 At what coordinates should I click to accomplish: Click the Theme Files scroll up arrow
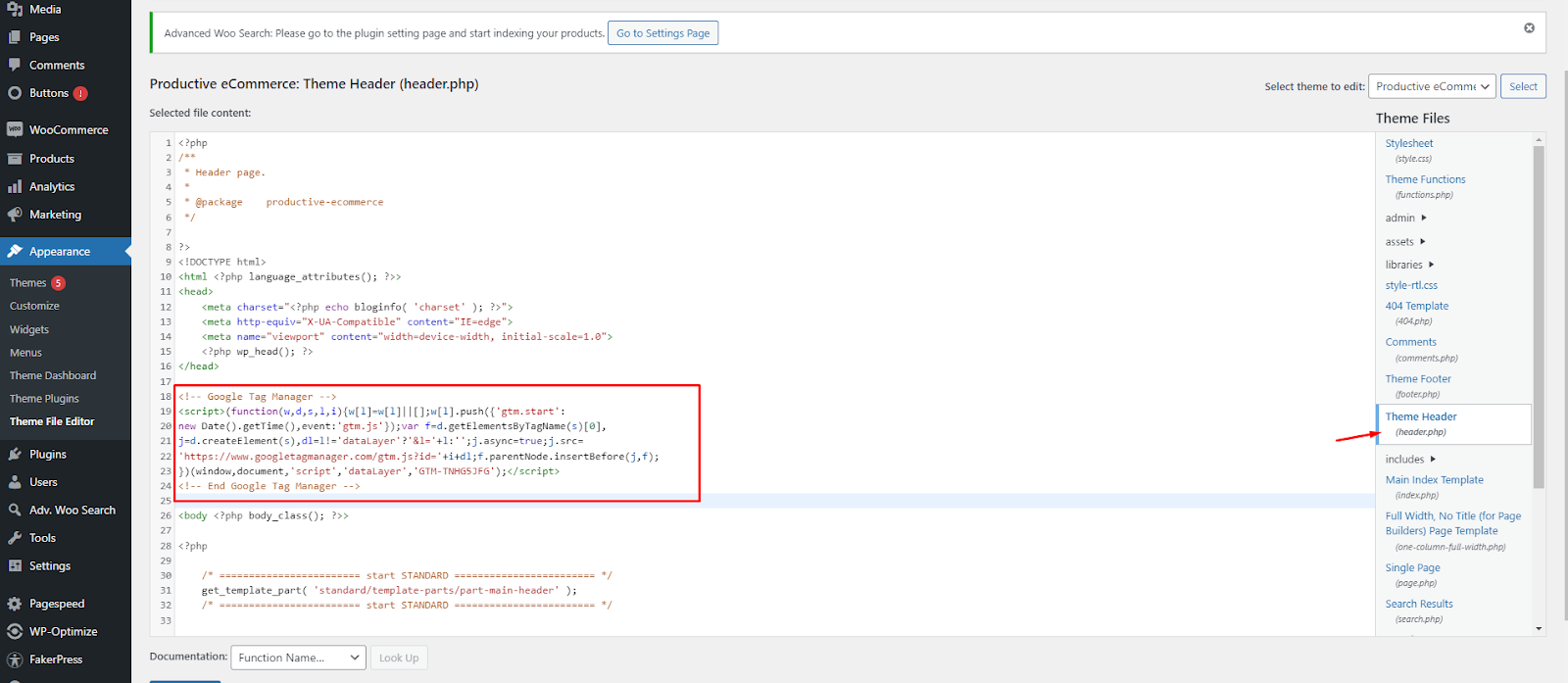point(1539,139)
